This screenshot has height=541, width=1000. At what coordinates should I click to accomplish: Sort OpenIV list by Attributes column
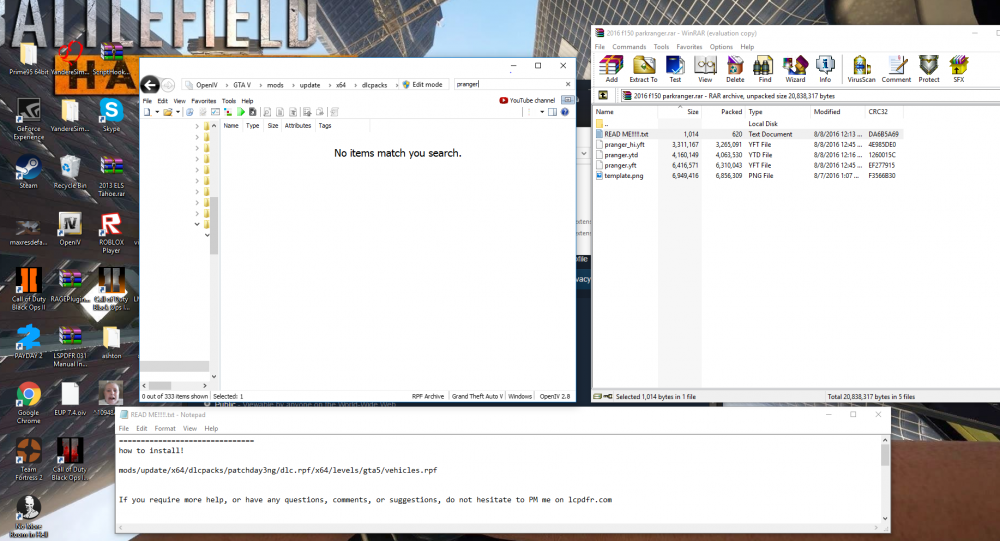tap(298, 126)
